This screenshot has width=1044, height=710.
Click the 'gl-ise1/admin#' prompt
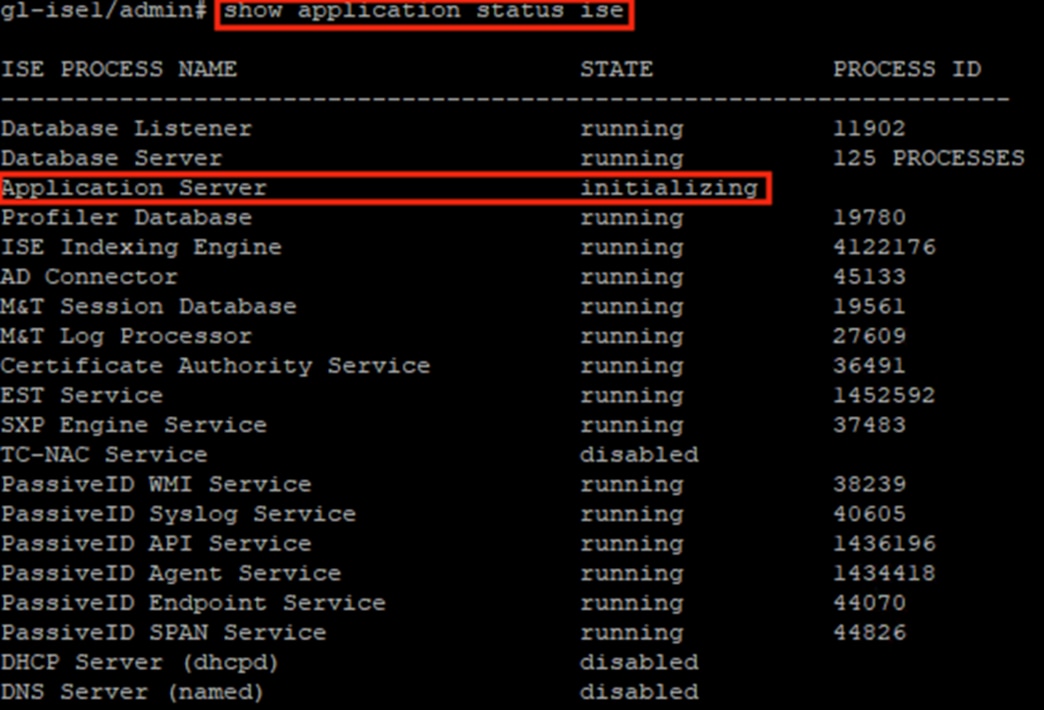click(104, 11)
